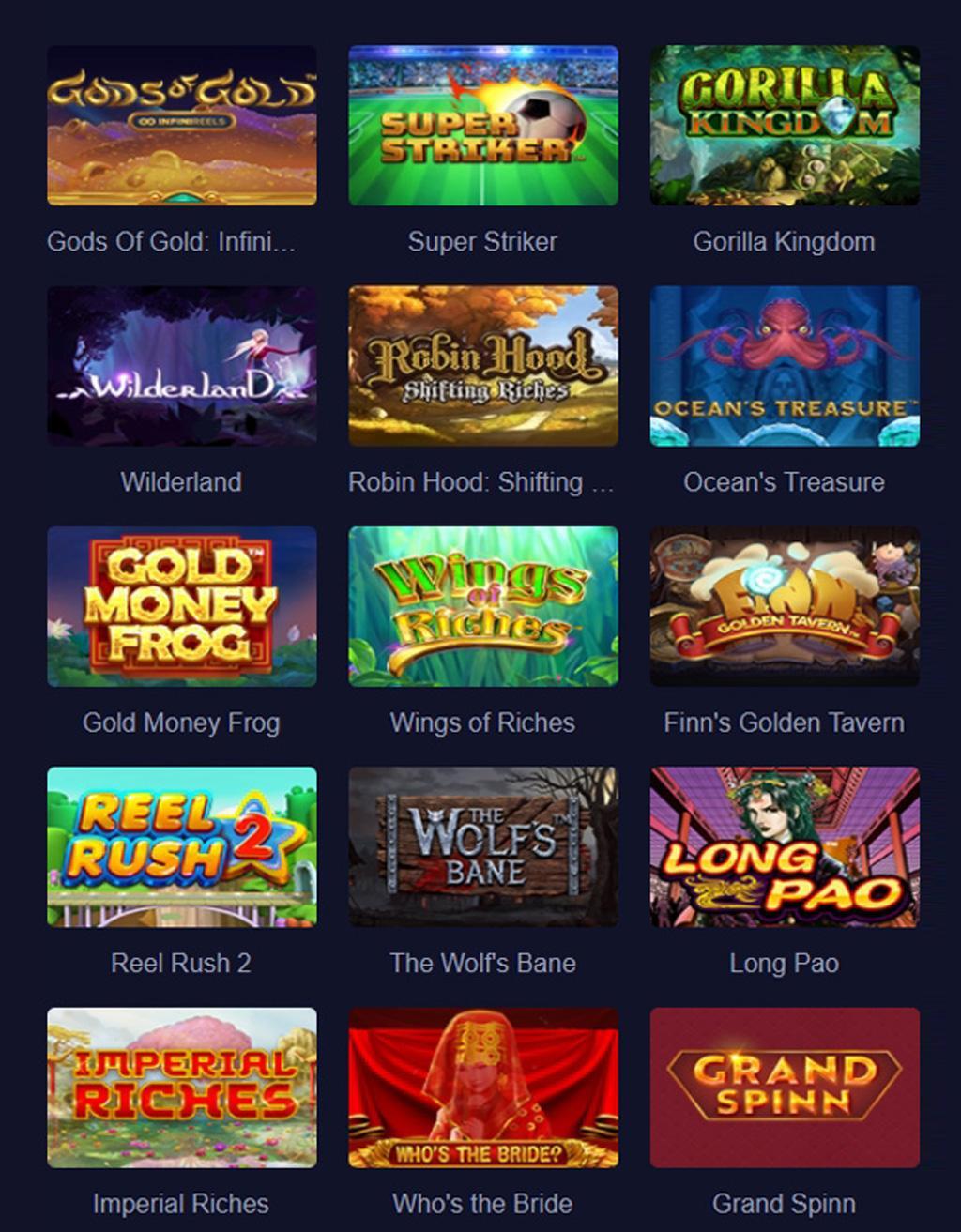Viewport: 961px width, 1232px height.
Task: Click the Super Striker title link
Action: [x=482, y=242]
